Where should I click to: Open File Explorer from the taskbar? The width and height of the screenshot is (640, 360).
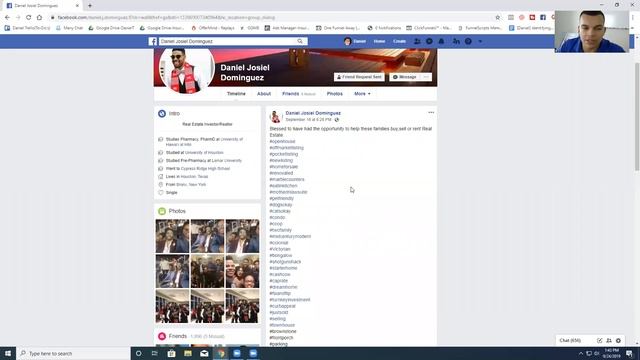188,353
